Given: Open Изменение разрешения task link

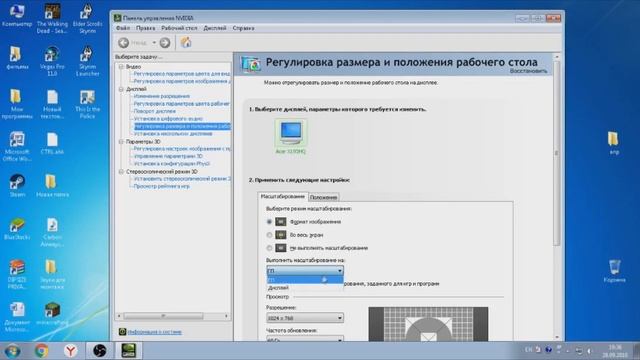Looking at the screenshot, I should pos(162,96).
